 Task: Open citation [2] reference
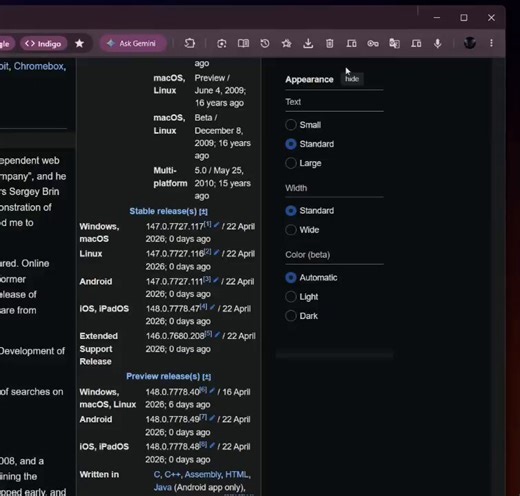[x=208, y=251]
